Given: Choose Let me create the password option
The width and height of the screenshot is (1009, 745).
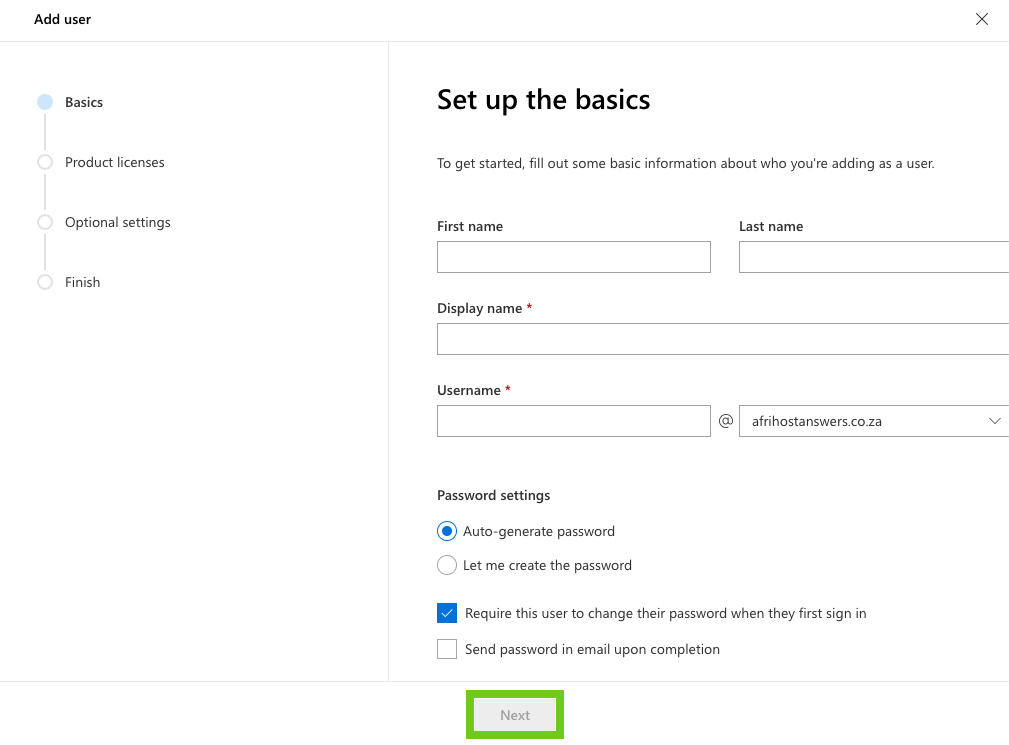Looking at the screenshot, I should pos(447,565).
